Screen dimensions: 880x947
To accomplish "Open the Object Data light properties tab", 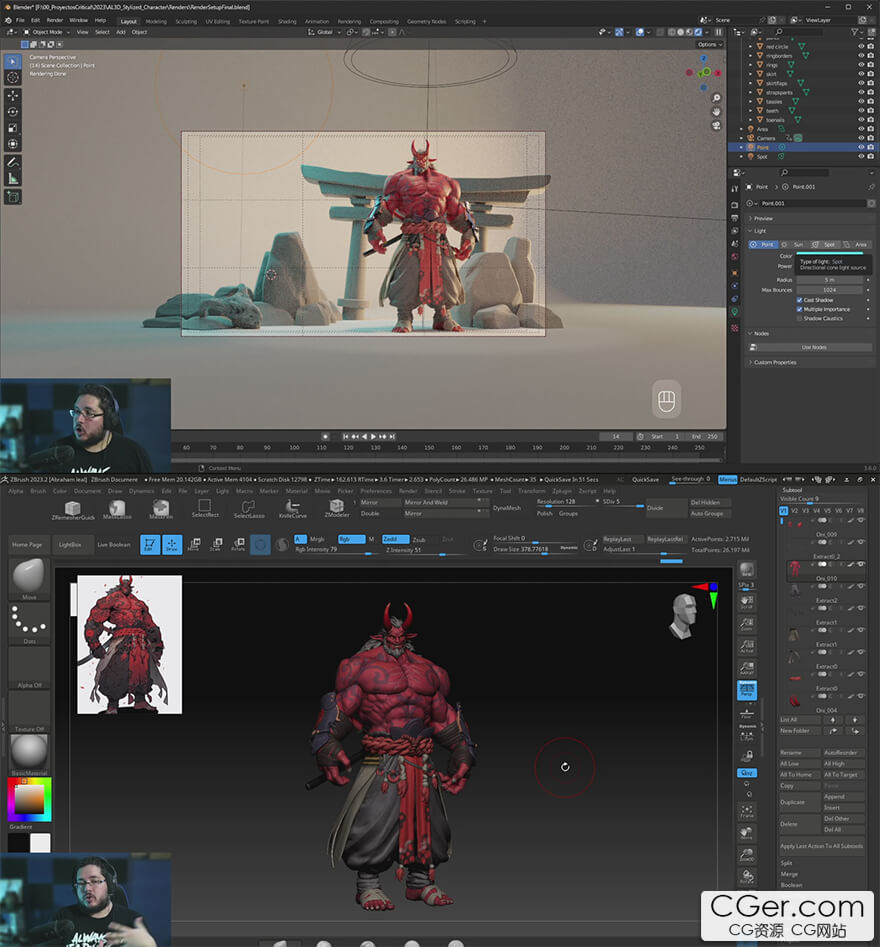I will [x=734, y=312].
